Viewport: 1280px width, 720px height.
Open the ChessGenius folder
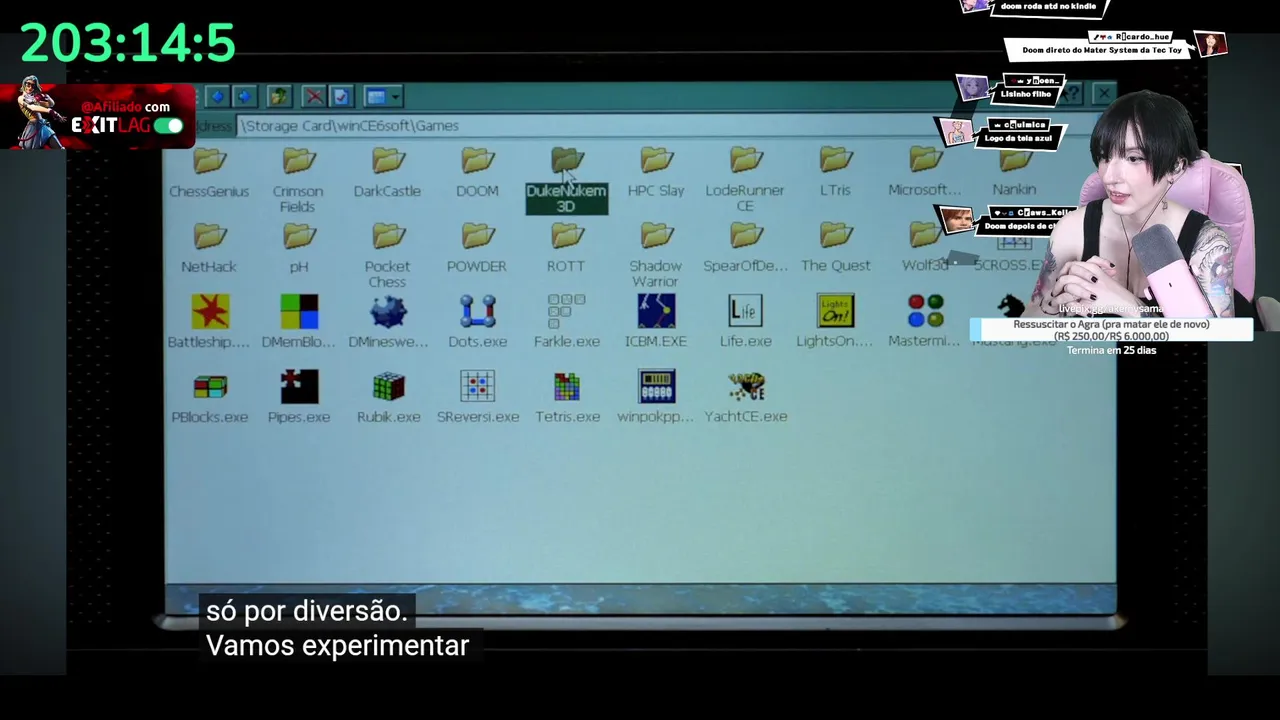[x=209, y=172]
